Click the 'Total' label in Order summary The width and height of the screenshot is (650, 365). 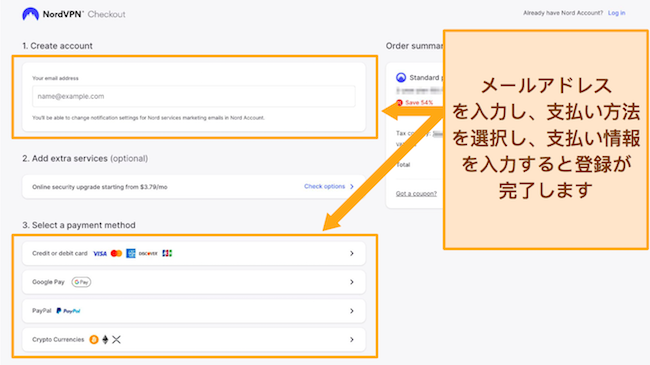pyautogui.click(x=403, y=165)
